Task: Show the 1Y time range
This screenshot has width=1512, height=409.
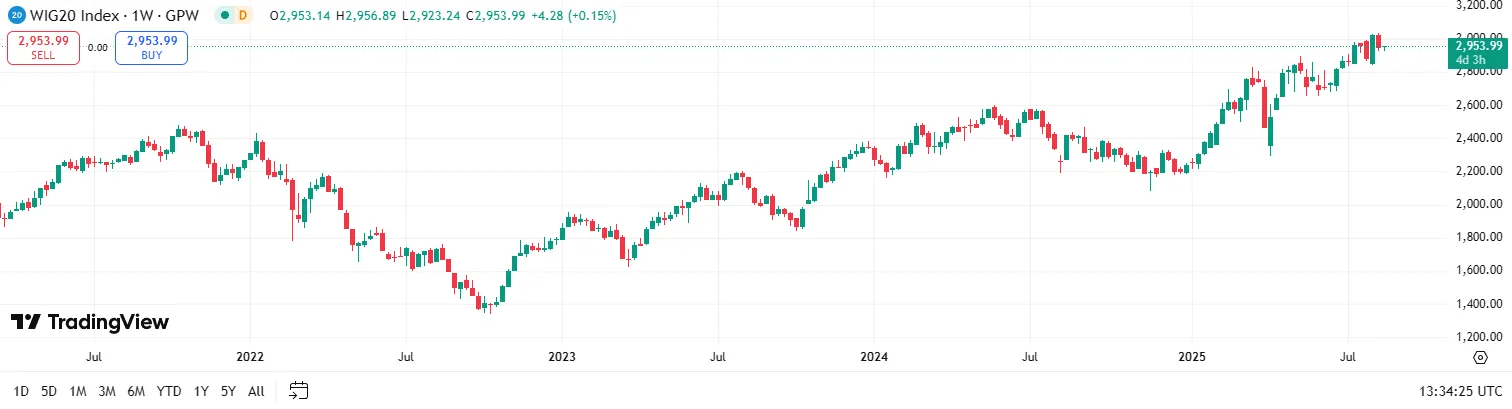Action: [x=201, y=390]
